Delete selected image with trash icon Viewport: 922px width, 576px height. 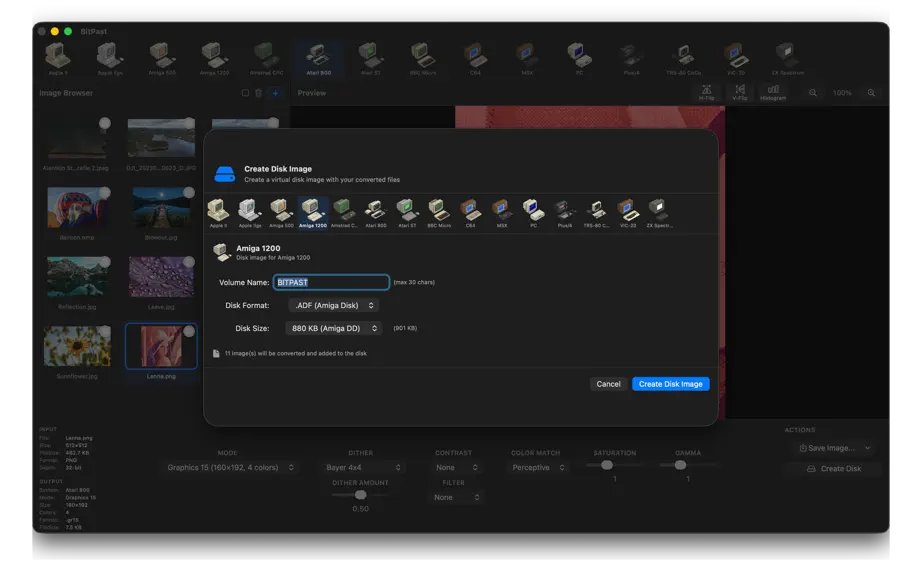coord(259,93)
